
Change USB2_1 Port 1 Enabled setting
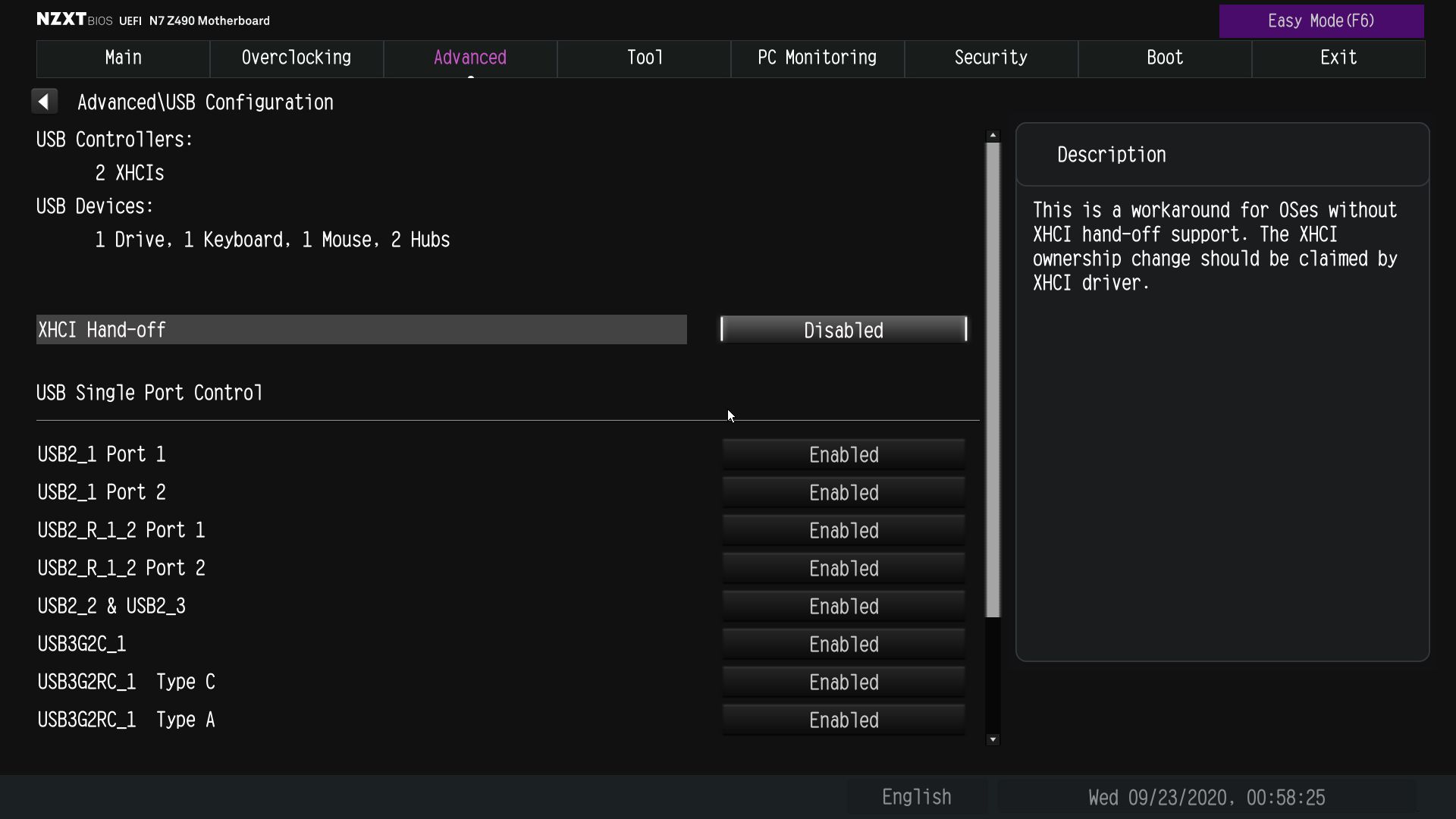pos(843,455)
